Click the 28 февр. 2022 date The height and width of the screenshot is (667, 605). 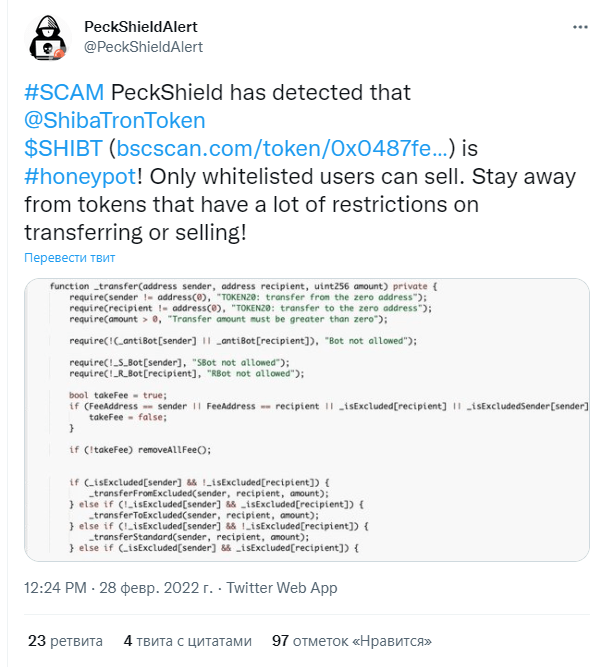[156, 588]
